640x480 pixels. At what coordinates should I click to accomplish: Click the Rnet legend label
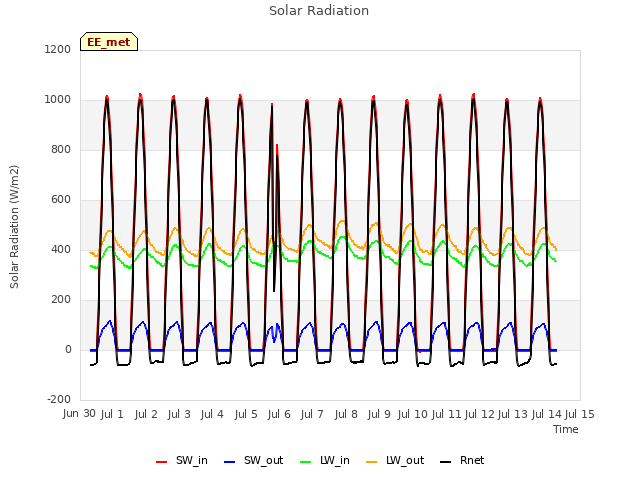(472, 461)
